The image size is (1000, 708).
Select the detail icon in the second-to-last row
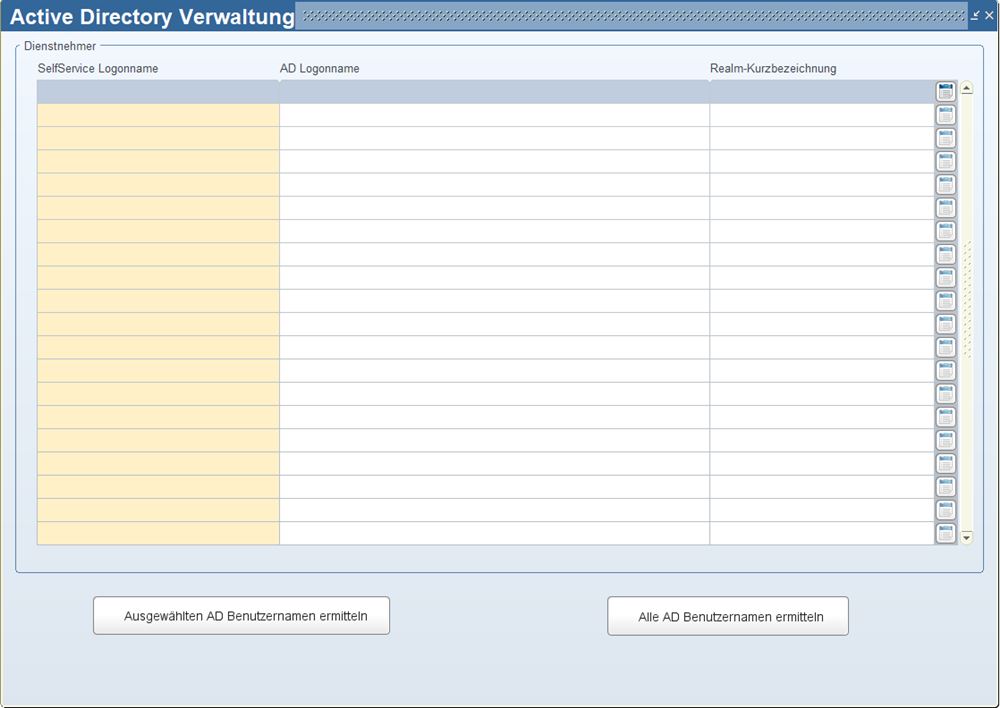click(945, 510)
